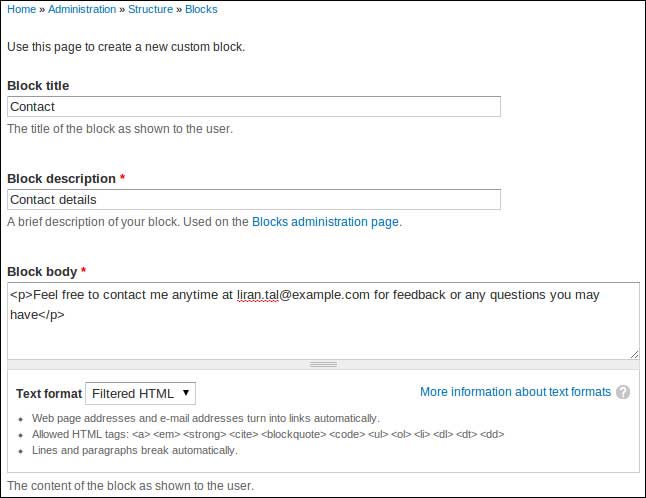Screen dimensions: 646x498
Task: Click the Block body label
Action: (42, 272)
